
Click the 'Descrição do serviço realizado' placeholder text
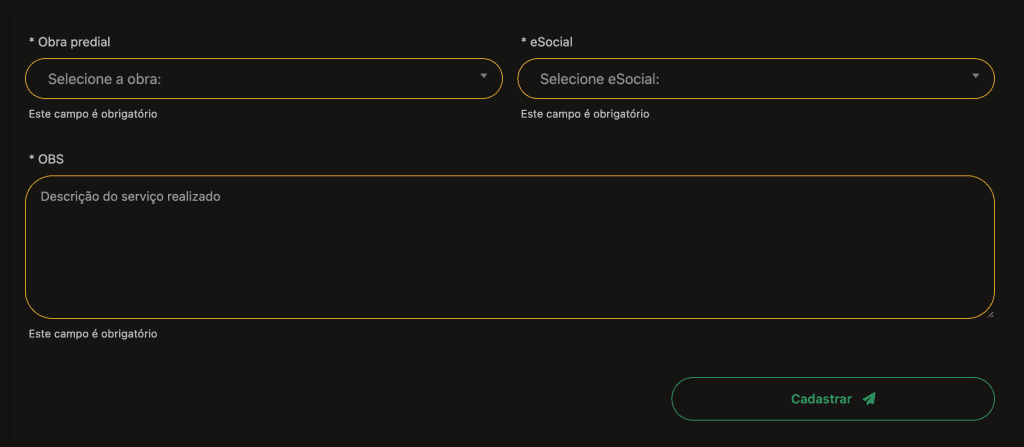coord(130,197)
